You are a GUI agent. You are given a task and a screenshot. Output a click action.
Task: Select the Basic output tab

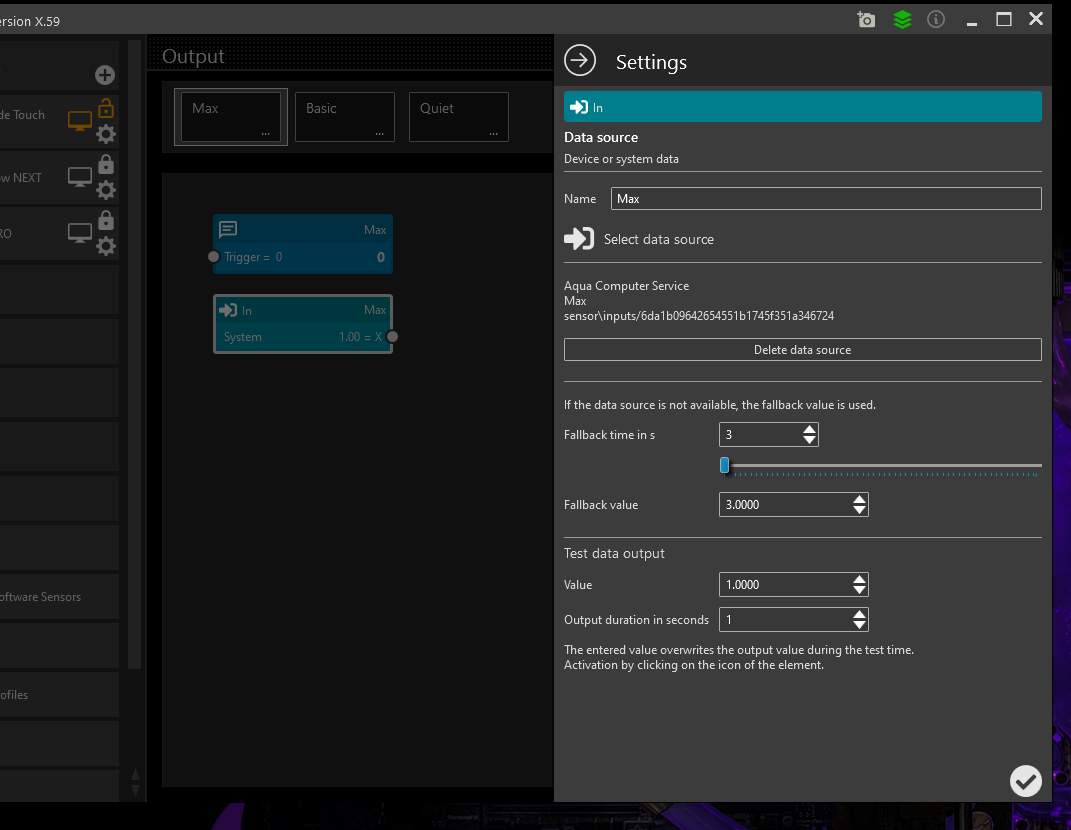(x=344, y=117)
